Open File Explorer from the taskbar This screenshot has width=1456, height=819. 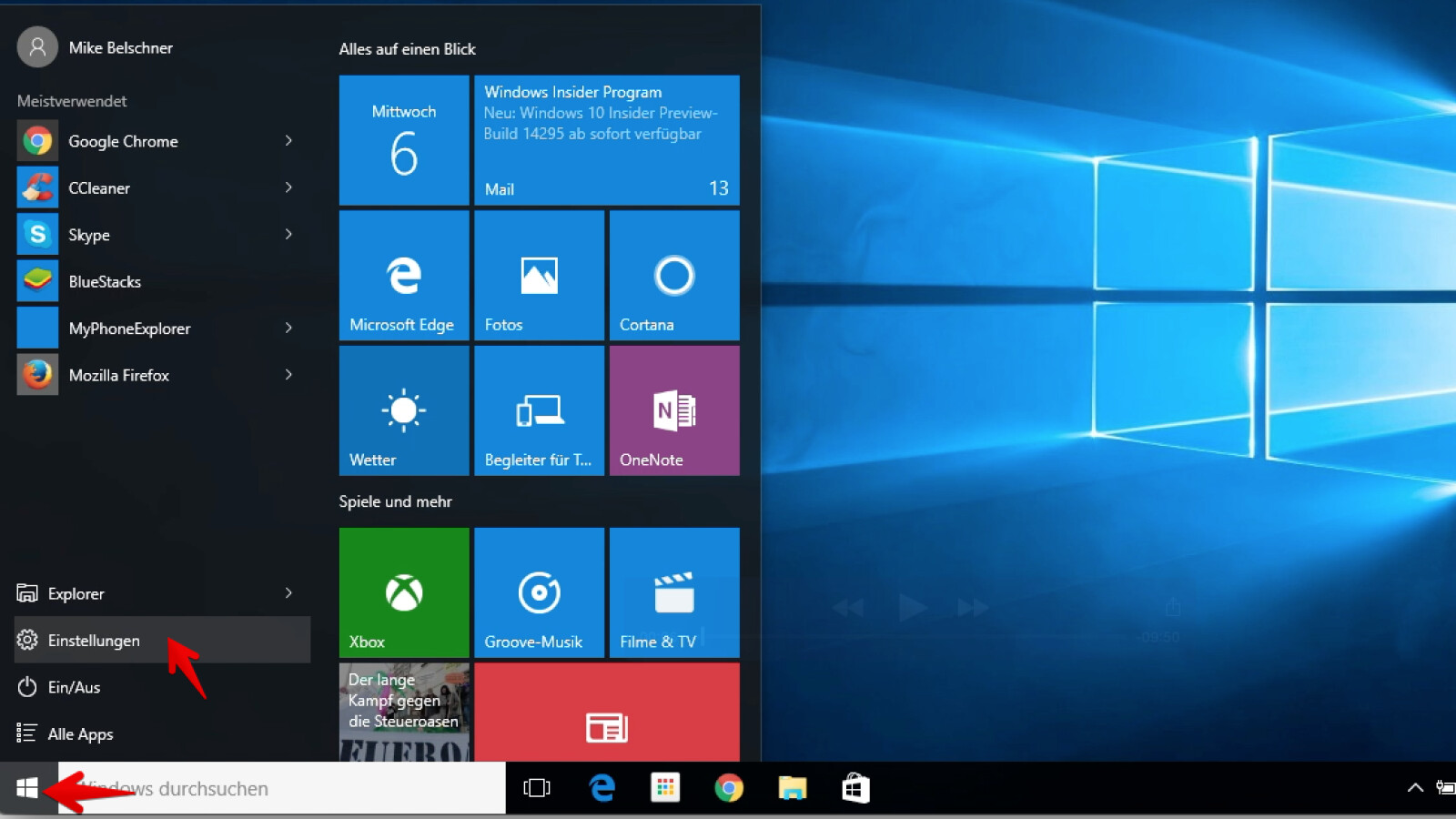(793, 788)
